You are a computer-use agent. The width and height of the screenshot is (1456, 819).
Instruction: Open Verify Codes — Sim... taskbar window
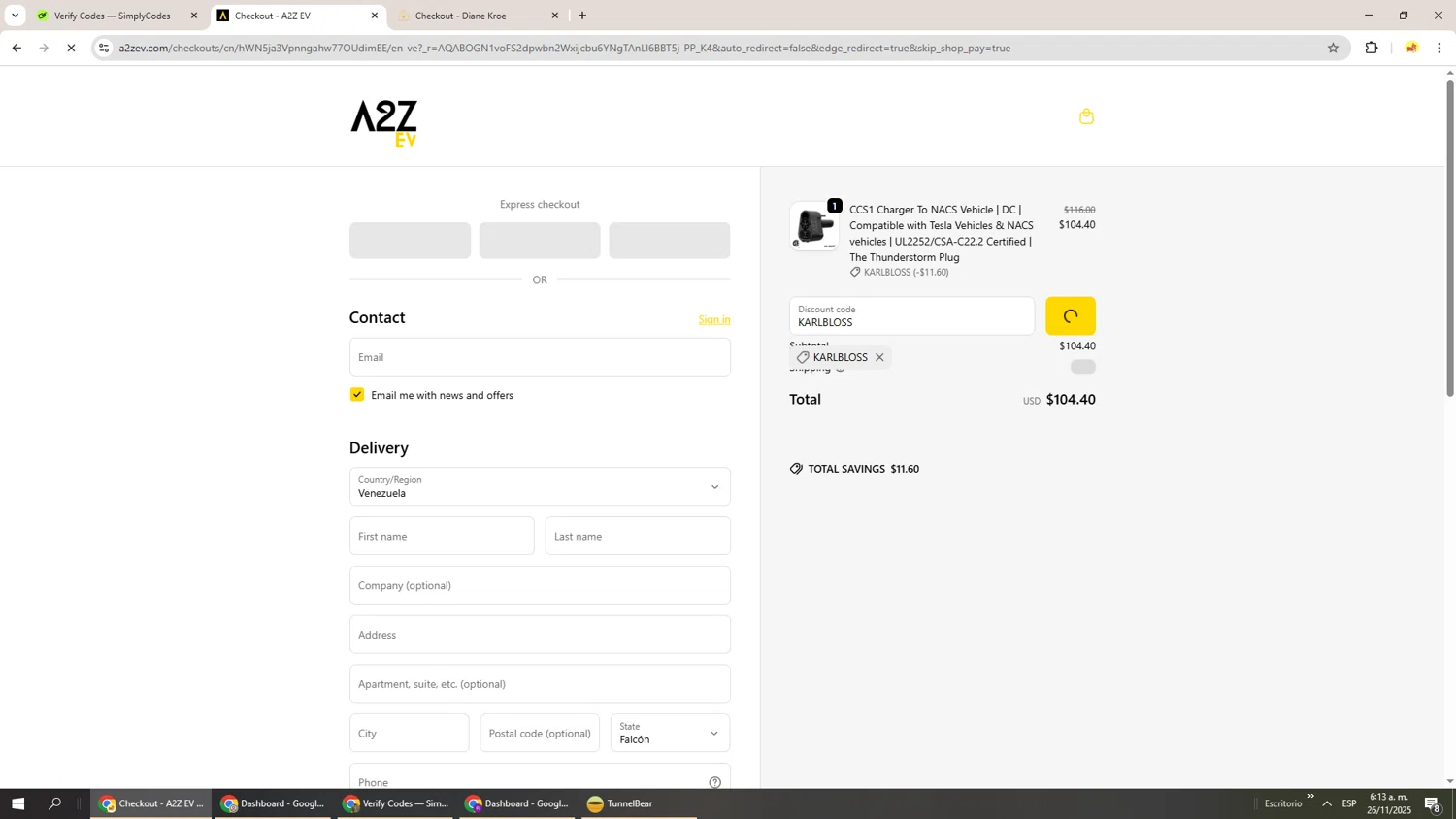pos(396,803)
